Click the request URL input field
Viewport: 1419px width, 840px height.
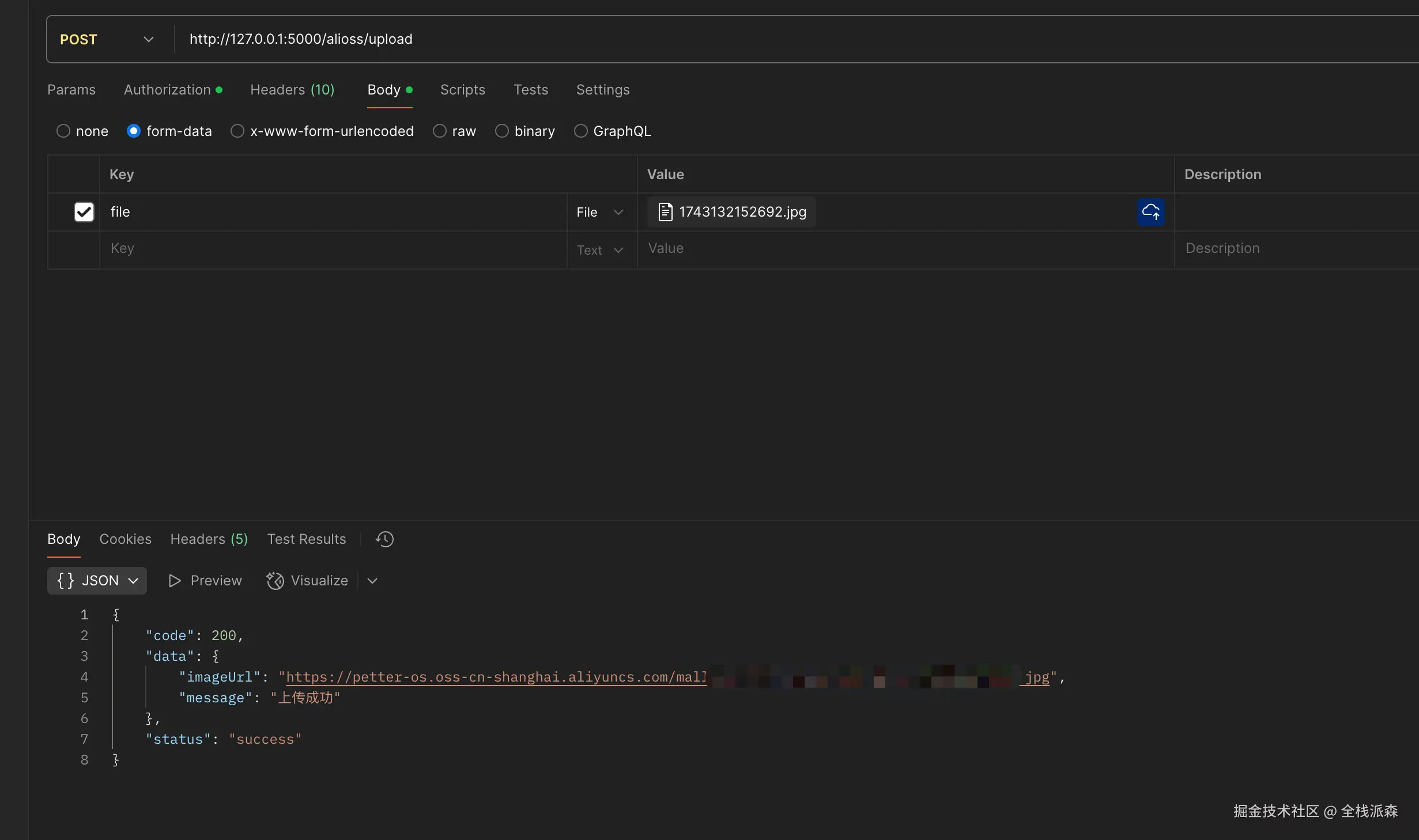(692, 39)
